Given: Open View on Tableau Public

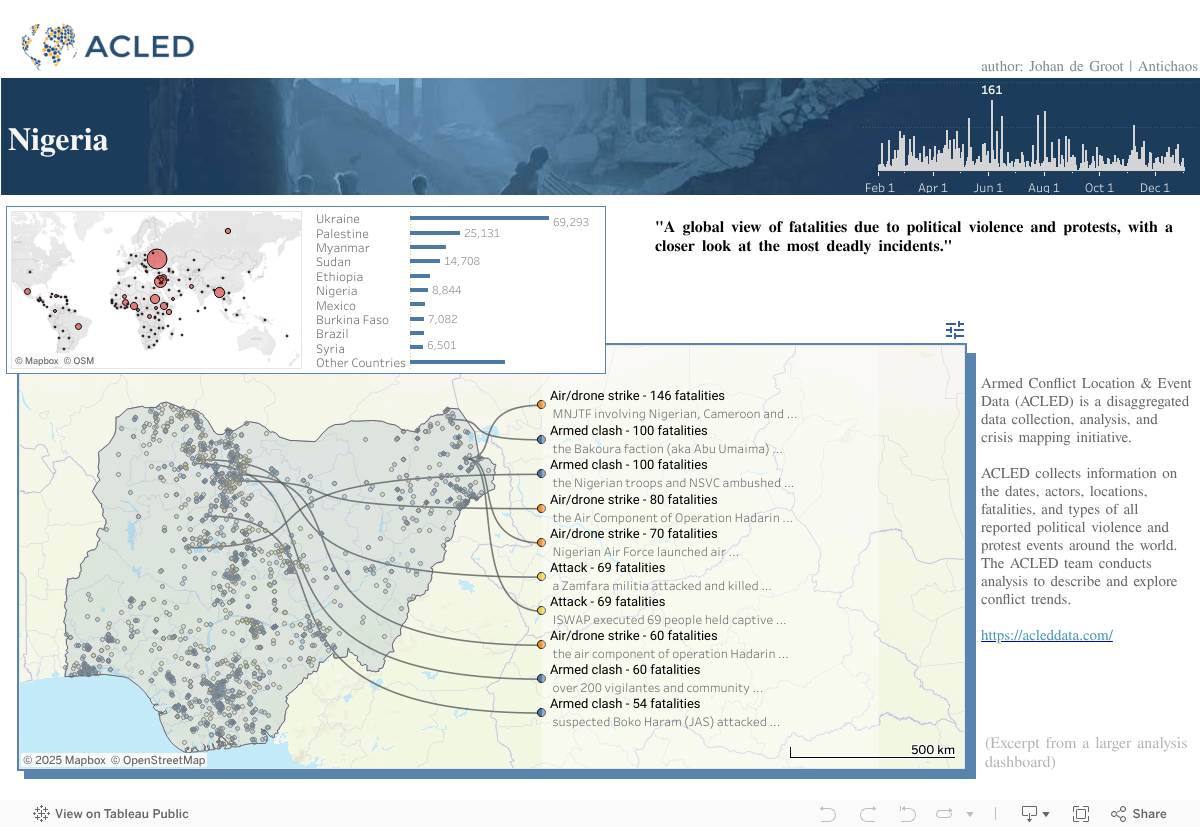Looking at the screenshot, I should pos(111,814).
